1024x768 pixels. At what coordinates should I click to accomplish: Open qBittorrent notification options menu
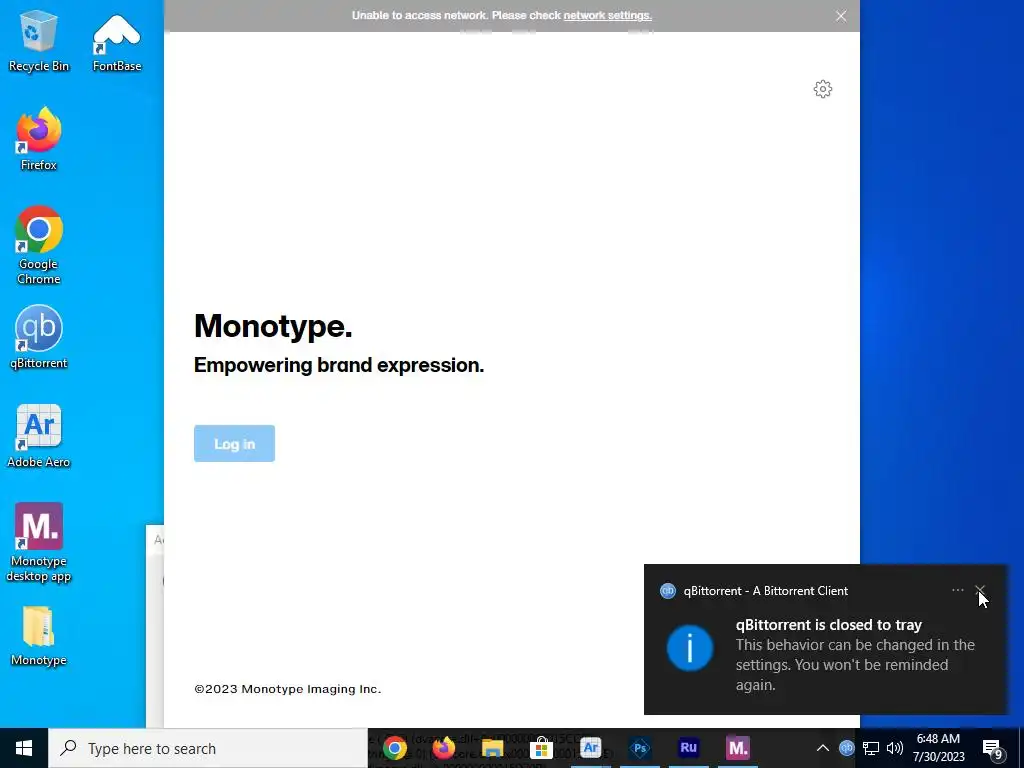pyautogui.click(x=957, y=590)
